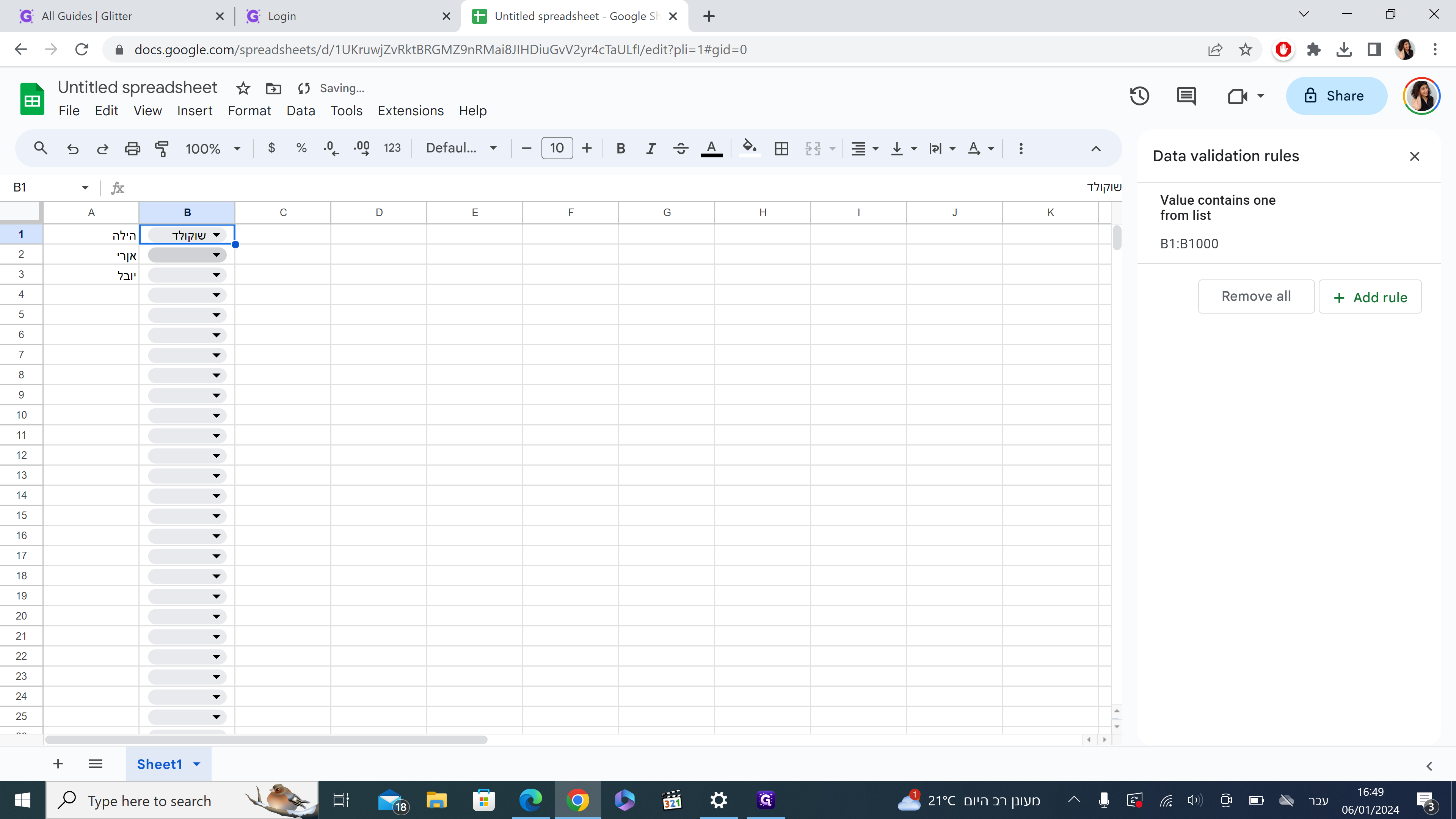Increase the font size

pos(587,148)
